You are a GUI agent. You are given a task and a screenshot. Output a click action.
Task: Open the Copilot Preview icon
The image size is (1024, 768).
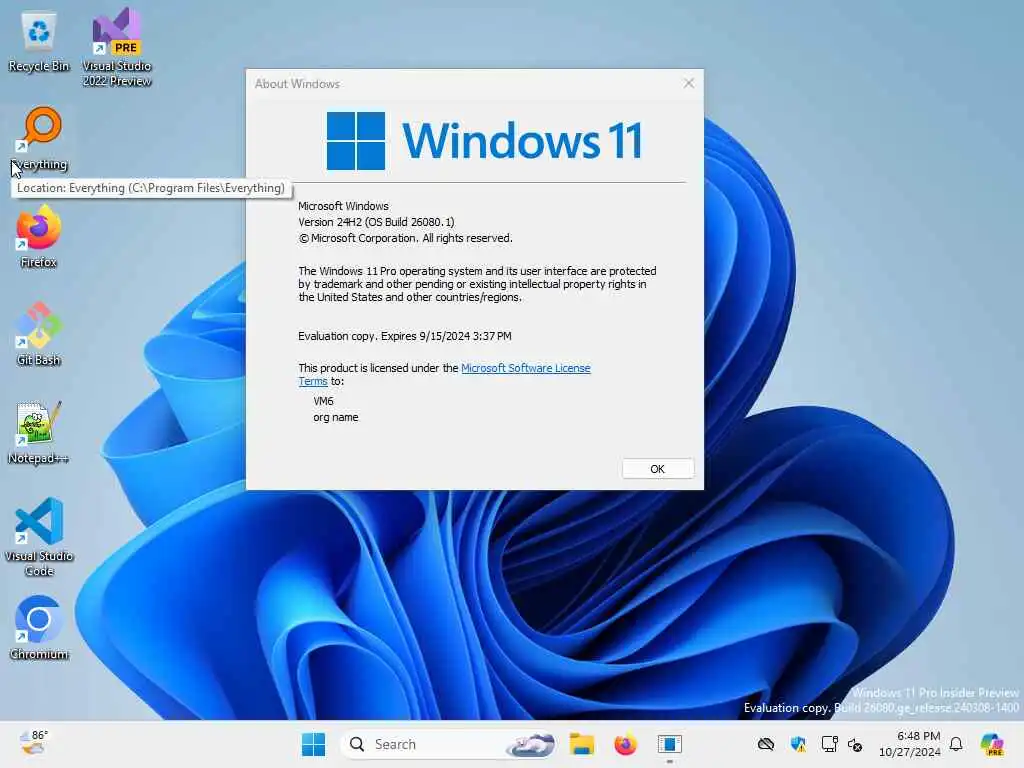click(x=991, y=744)
